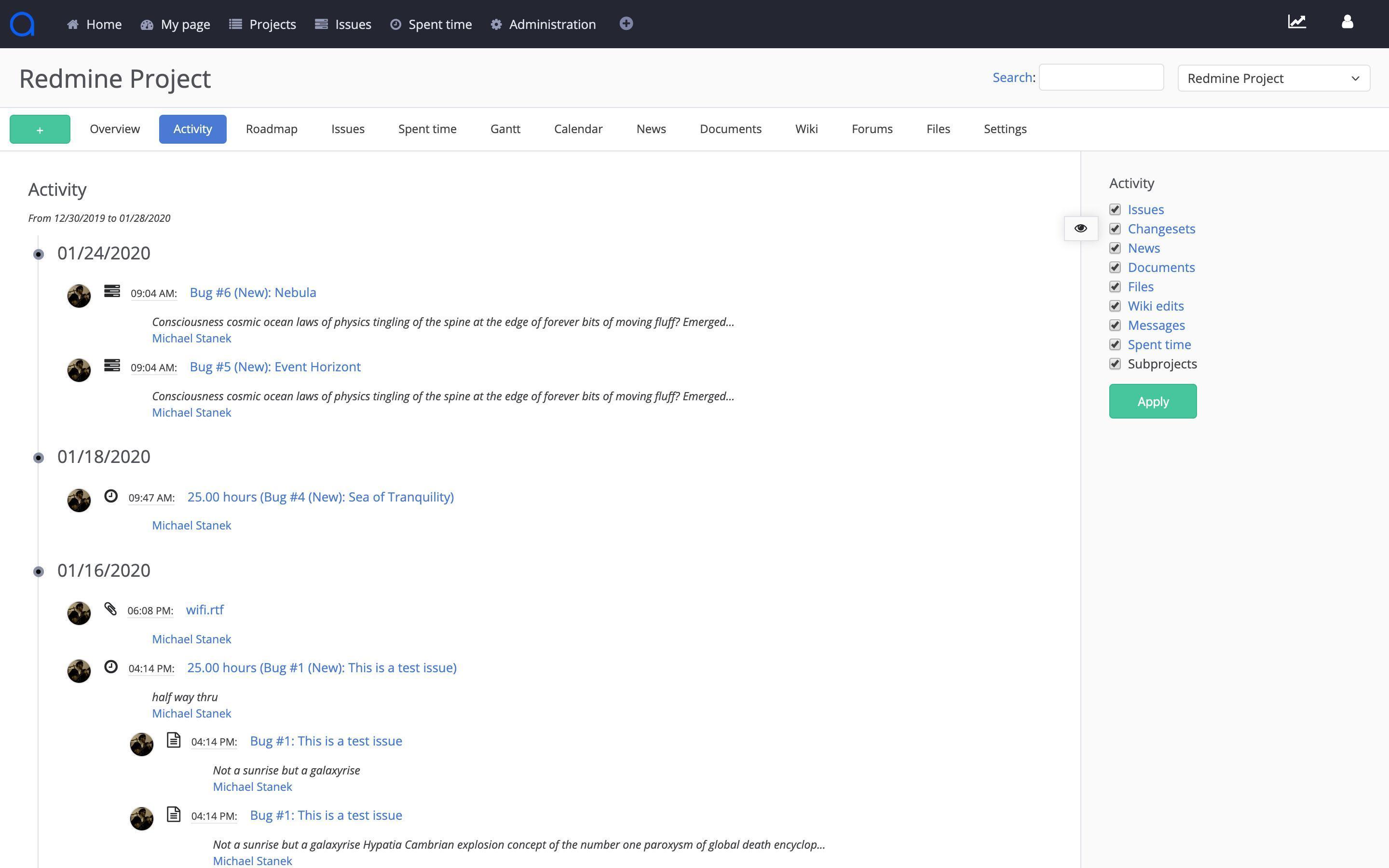Switch to the Roadmap tab

[x=272, y=129]
